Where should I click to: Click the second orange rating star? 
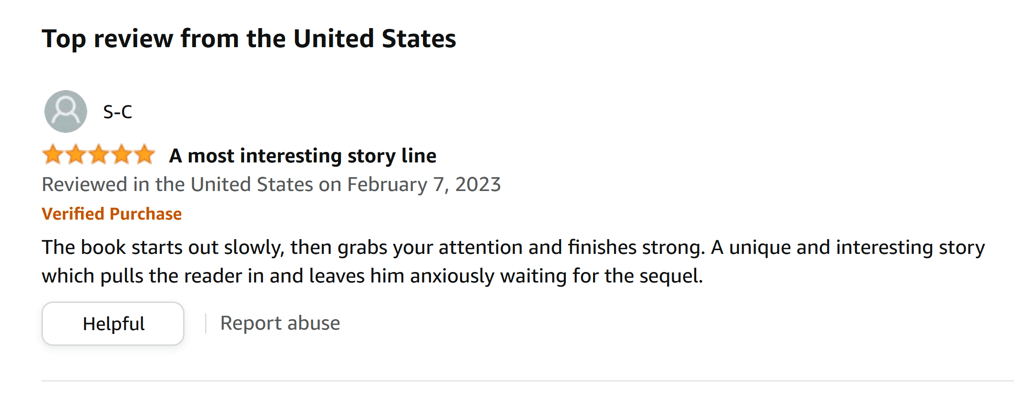(76, 156)
